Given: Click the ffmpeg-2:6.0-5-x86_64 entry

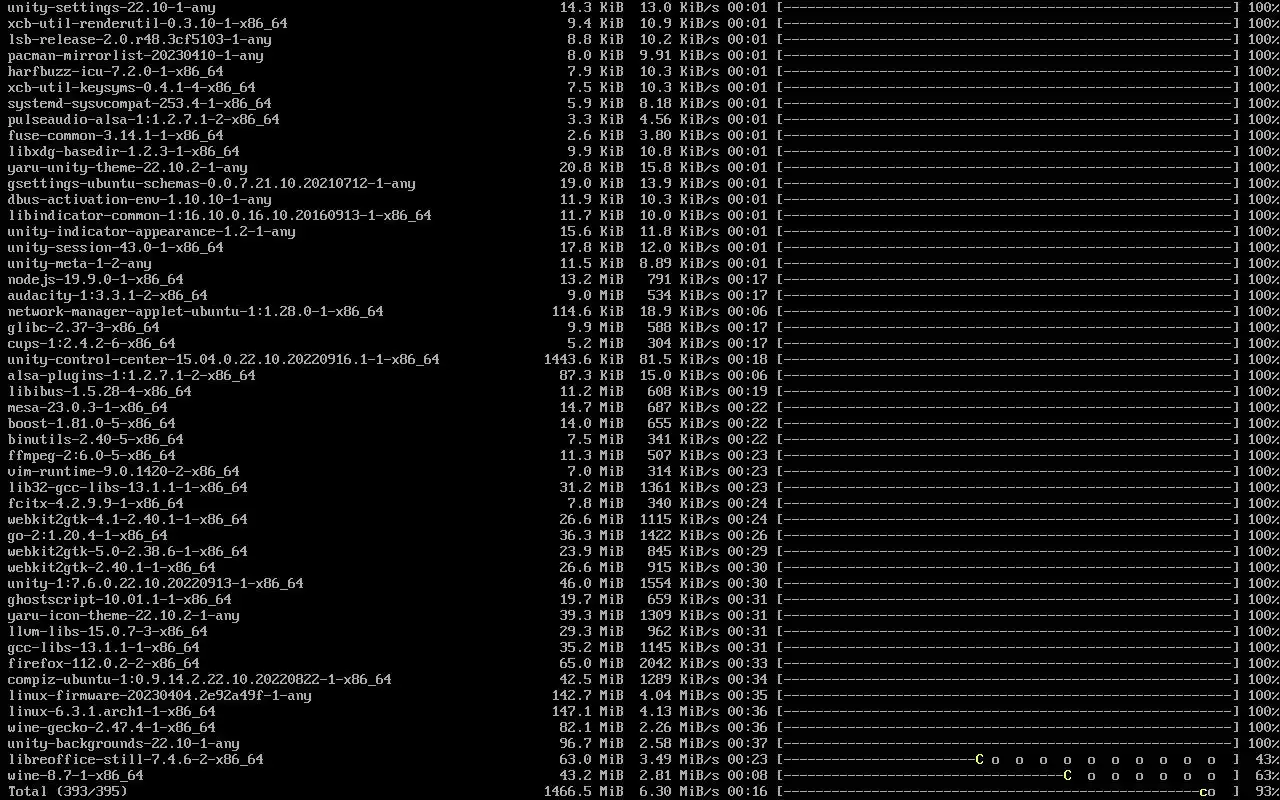Looking at the screenshot, I should tap(92, 455).
